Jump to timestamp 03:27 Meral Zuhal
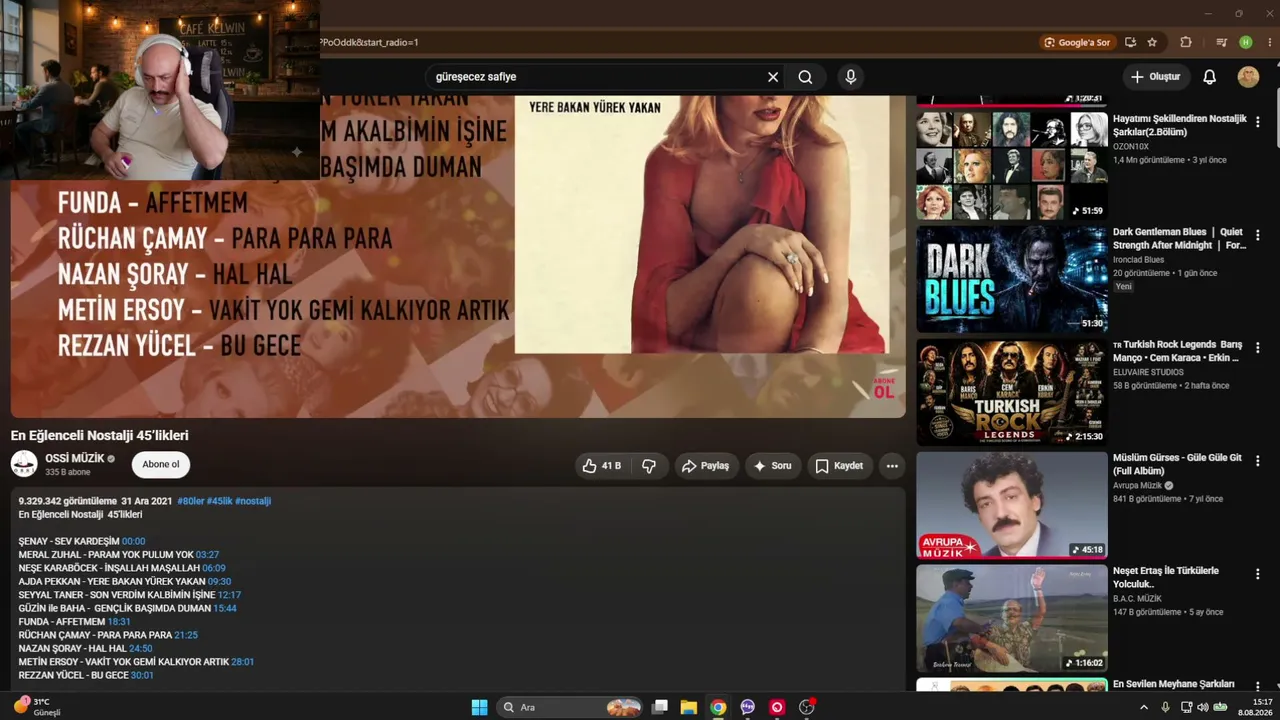The height and width of the screenshot is (720, 1280). point(207,555)
